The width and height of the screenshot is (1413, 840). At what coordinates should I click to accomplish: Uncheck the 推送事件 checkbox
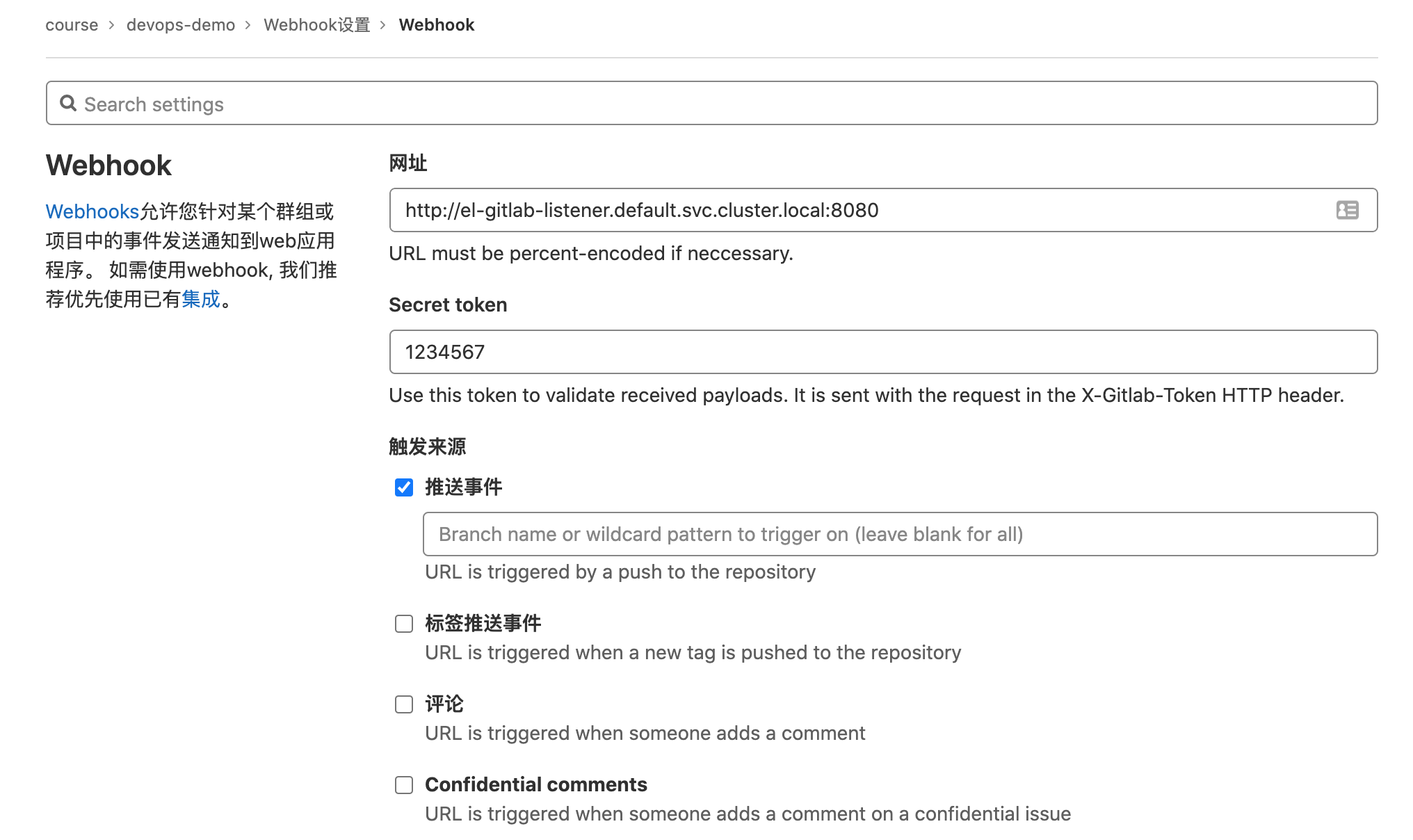404,487
